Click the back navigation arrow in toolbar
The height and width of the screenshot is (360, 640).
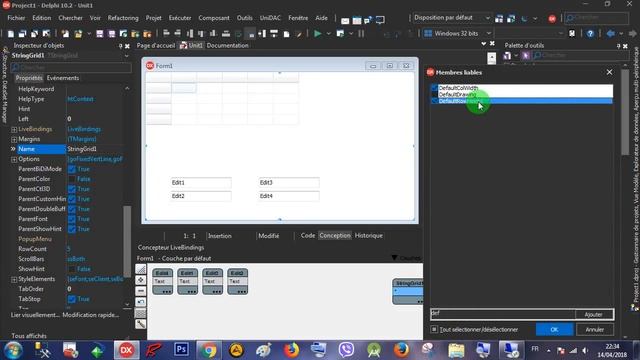click(x=611, y=33)
